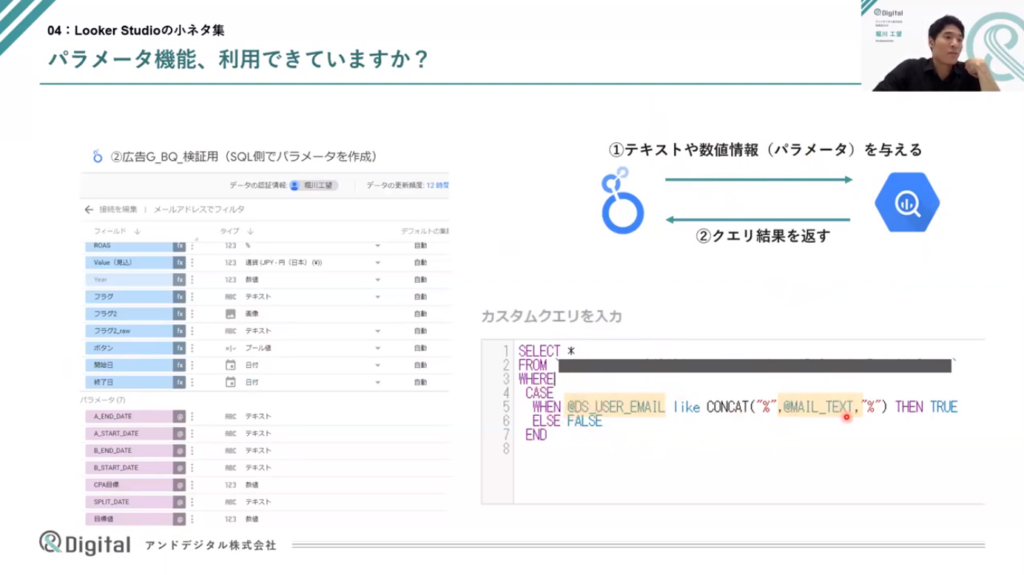Click the Looker Studio logo in the diagram
1024x575 pixels.
[x=622, y=200]
